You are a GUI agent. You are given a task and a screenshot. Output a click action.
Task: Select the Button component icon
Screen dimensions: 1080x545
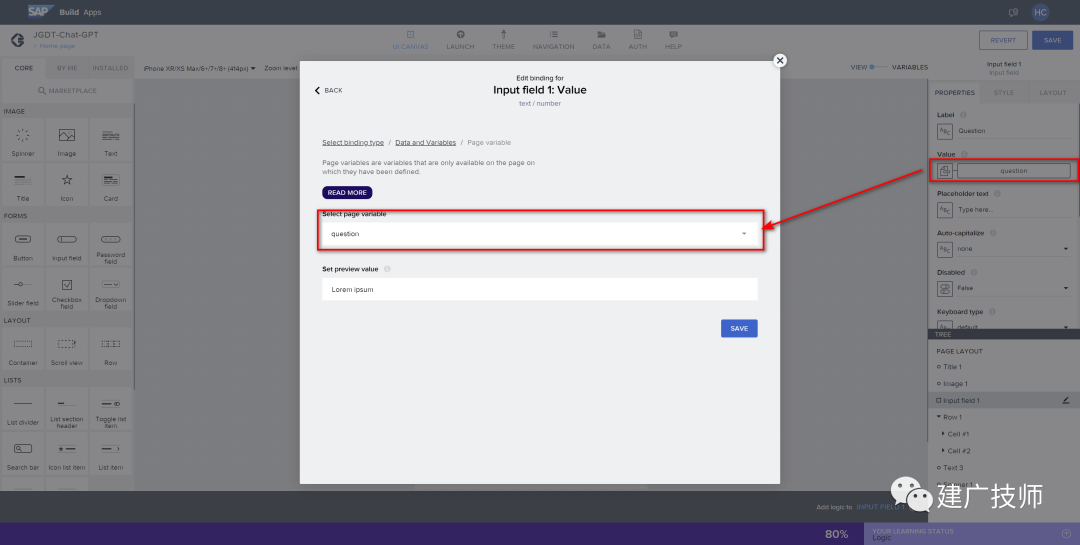click(x=23, y=239)
